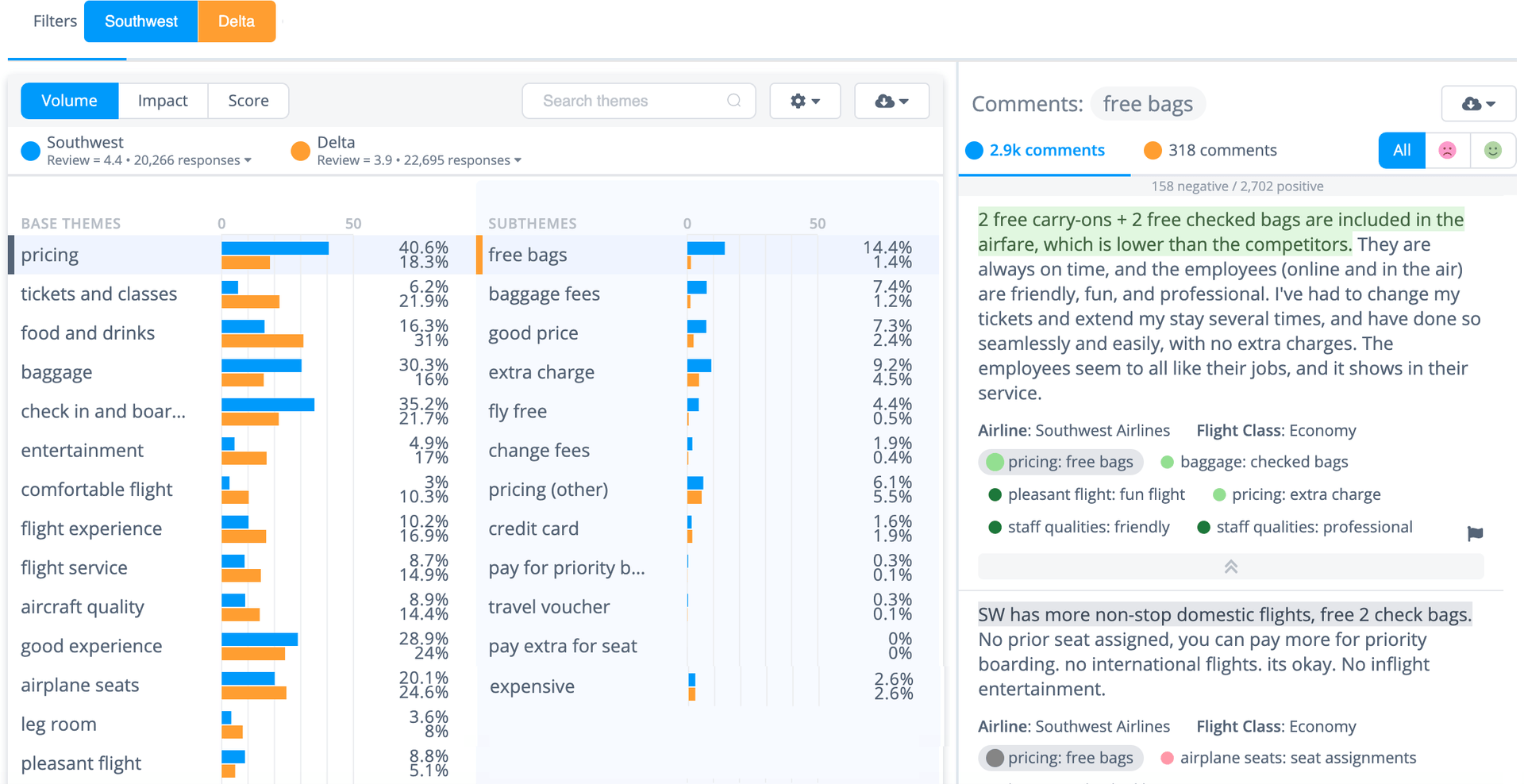Click the blue Southwest legend dot
This screenshot has width=1524, height=784.
[x=30, y=151]
